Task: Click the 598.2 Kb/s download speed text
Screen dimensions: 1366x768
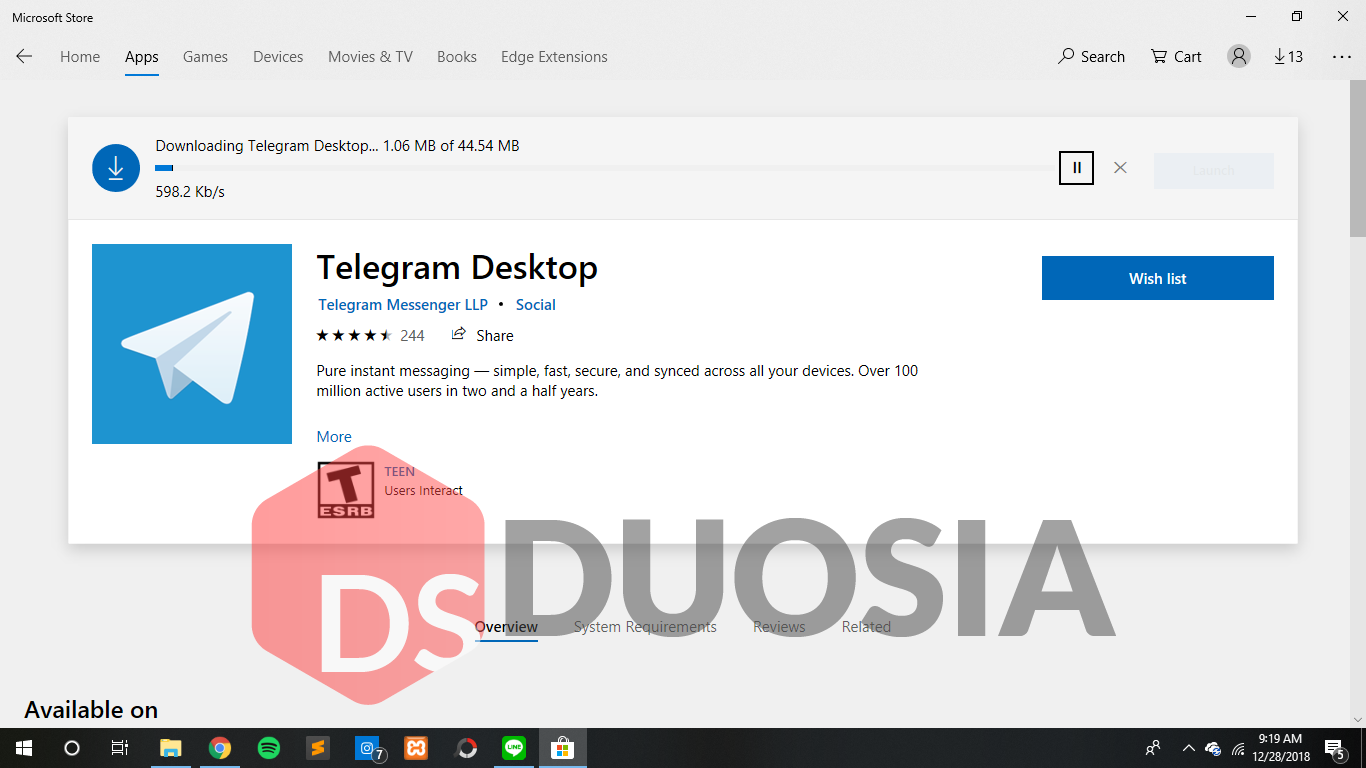Action: tap(190, 192)
